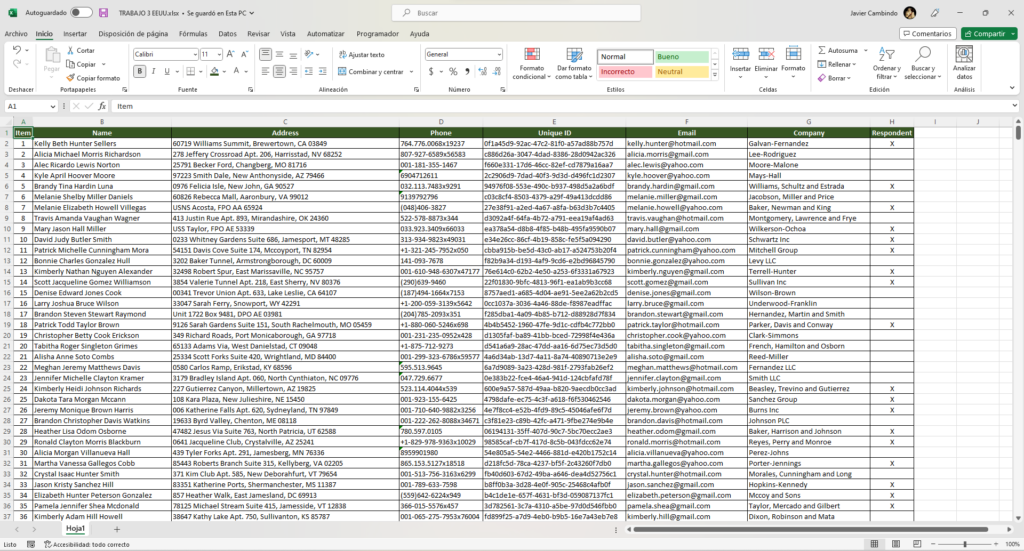Open Dar formato como tabla
Viewport: 1024px width, 551px height.
click(x=574, y=64)
